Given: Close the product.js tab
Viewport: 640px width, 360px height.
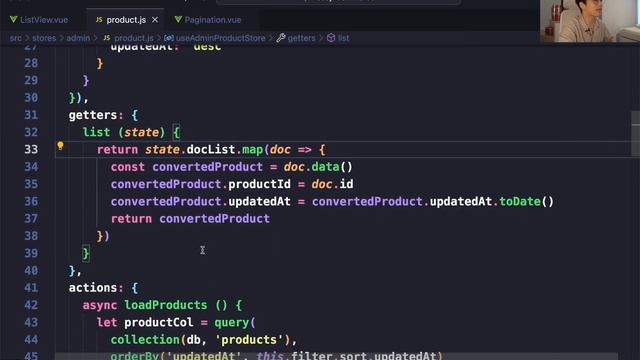Looking at the screenshot, I should point(155,20).
